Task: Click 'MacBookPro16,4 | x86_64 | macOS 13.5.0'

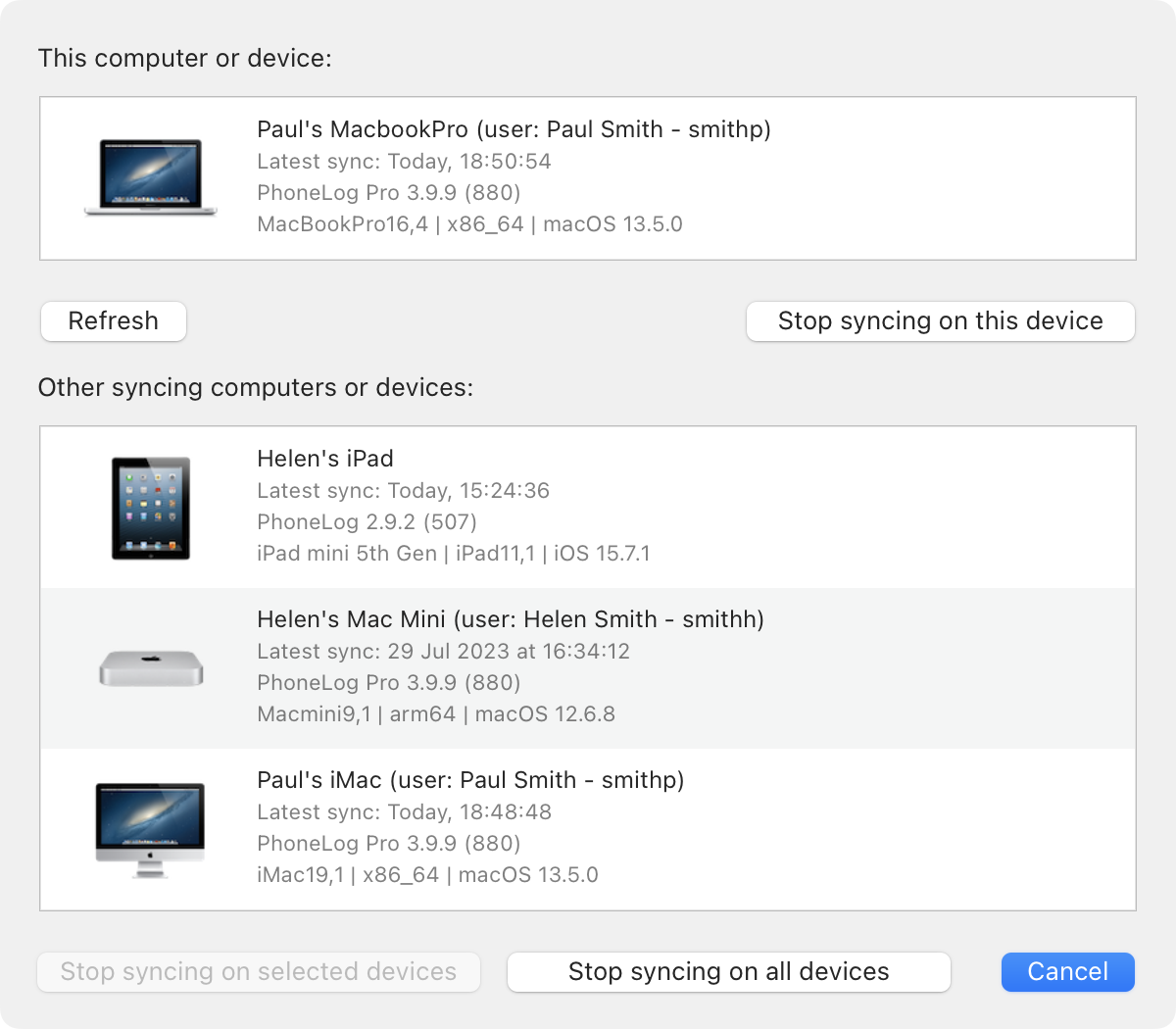Action: point(469,224)
